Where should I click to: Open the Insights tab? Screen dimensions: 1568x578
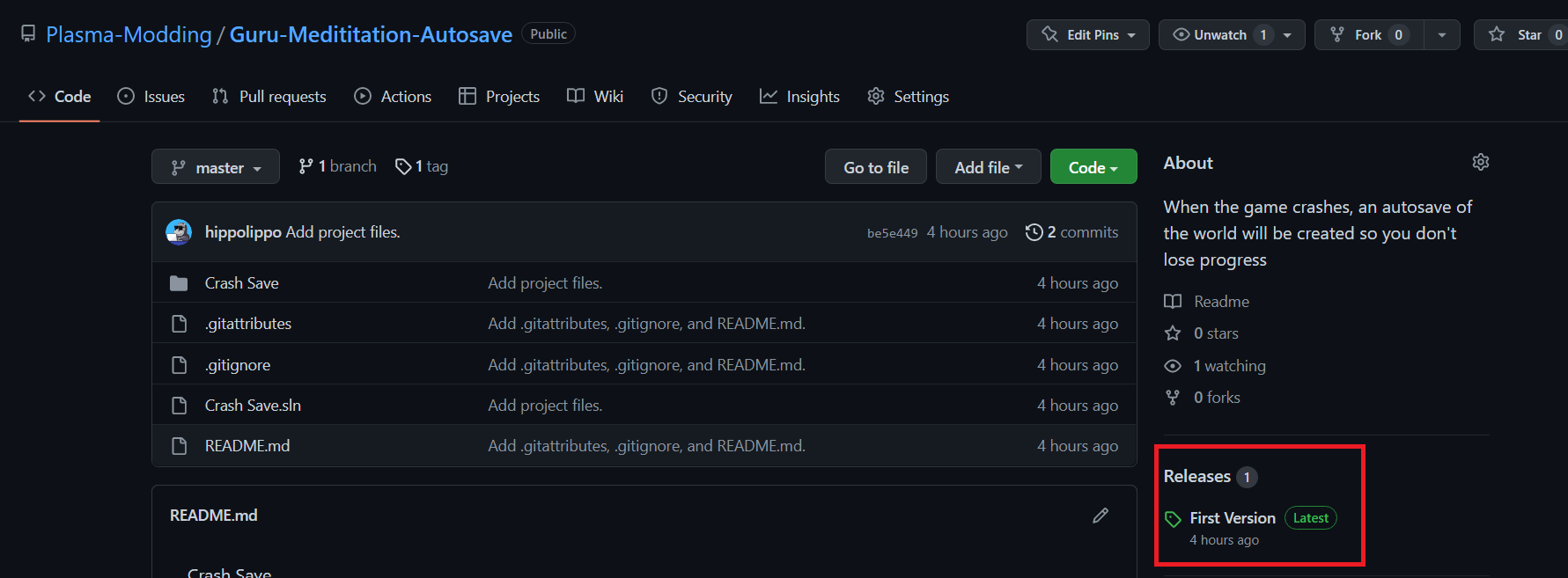[800, 96]
